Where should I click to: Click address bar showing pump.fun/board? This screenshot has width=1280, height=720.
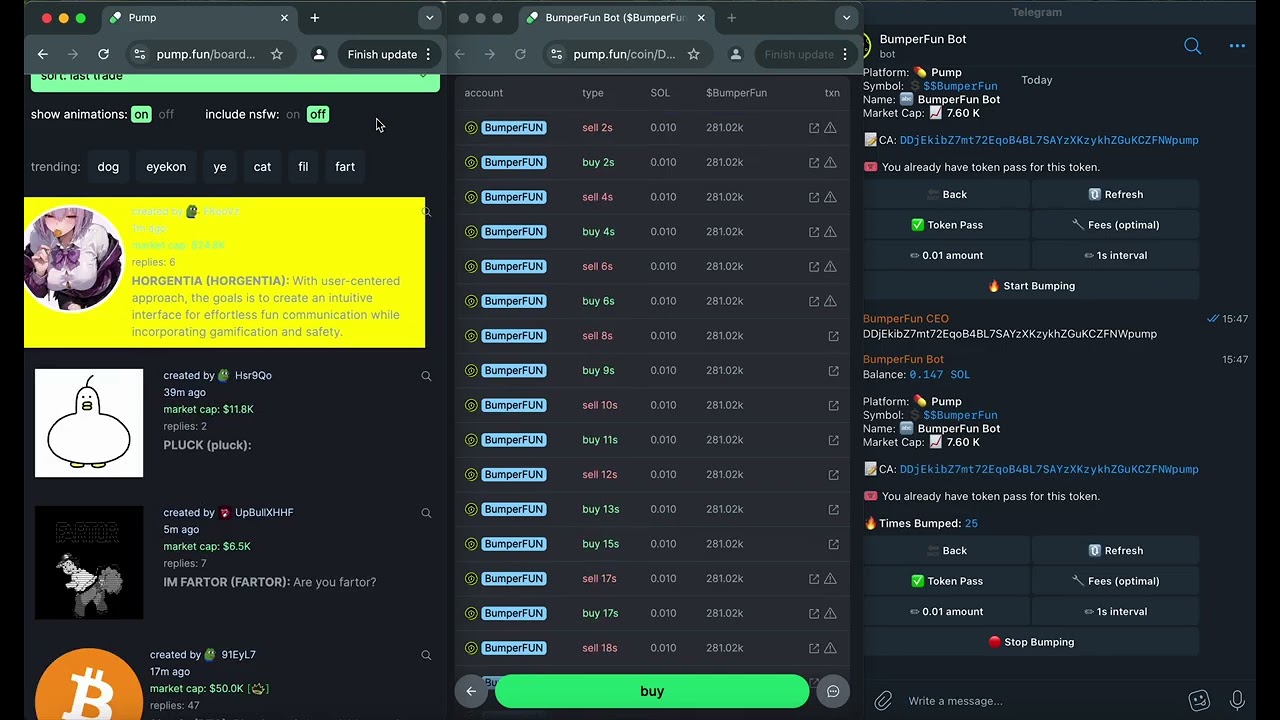click(x=206, y=54)
